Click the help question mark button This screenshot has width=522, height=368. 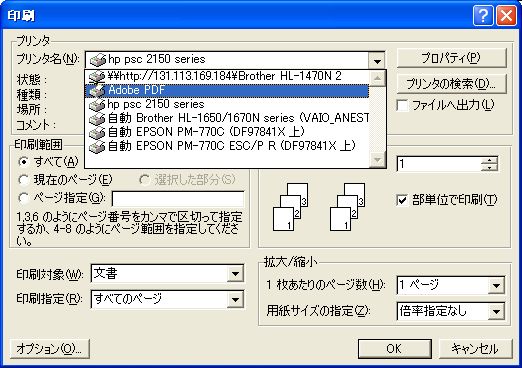(483, 15)
